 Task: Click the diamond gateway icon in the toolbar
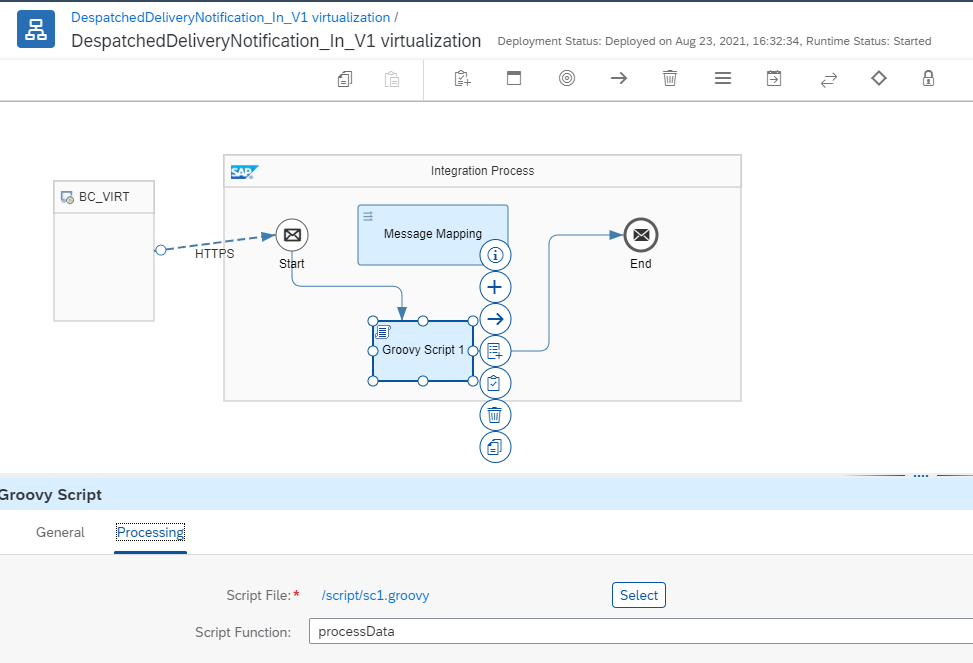[x=879, y=78]
